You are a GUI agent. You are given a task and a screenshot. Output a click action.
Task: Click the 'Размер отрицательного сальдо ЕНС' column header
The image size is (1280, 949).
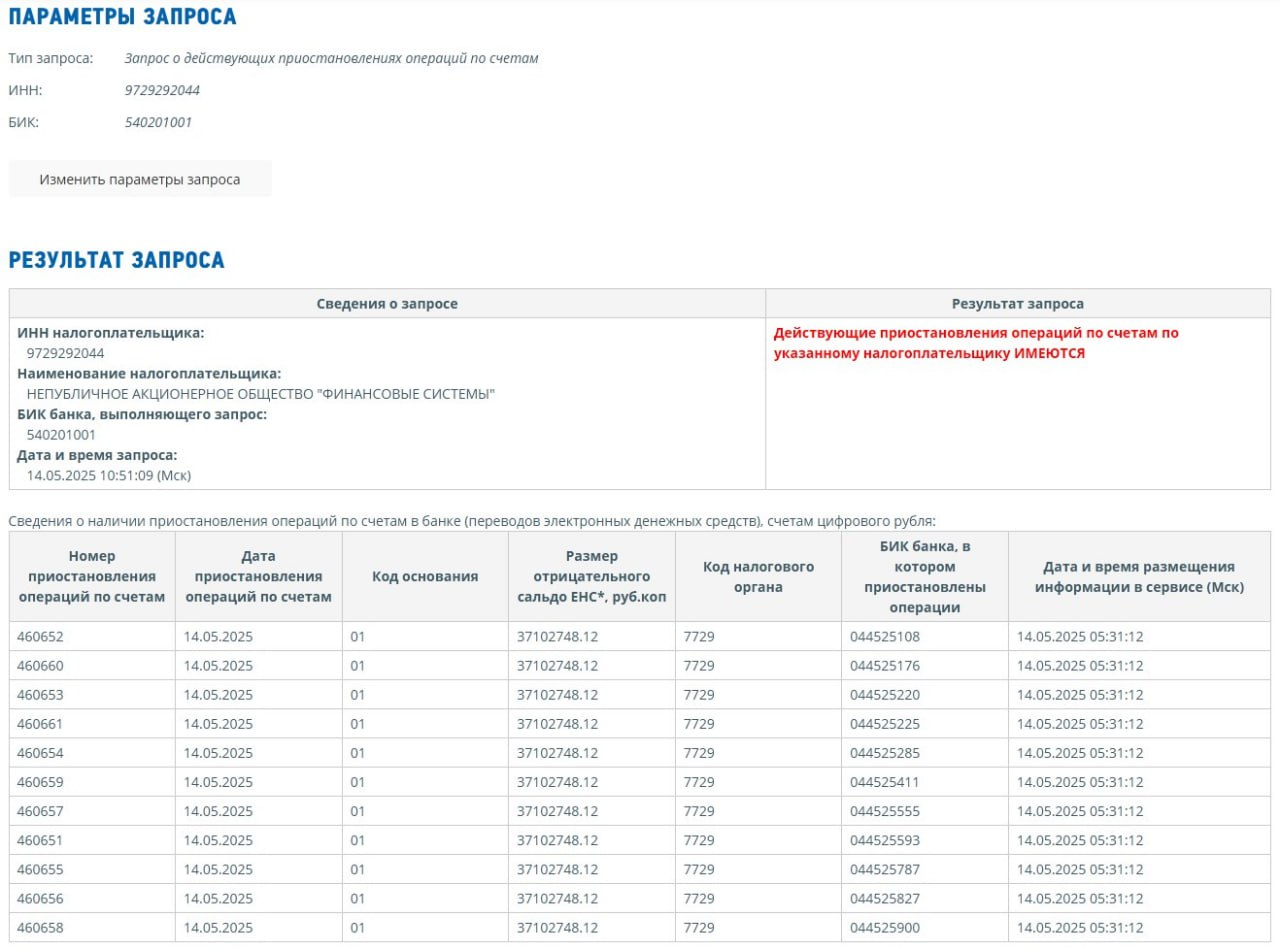point(592,576)
